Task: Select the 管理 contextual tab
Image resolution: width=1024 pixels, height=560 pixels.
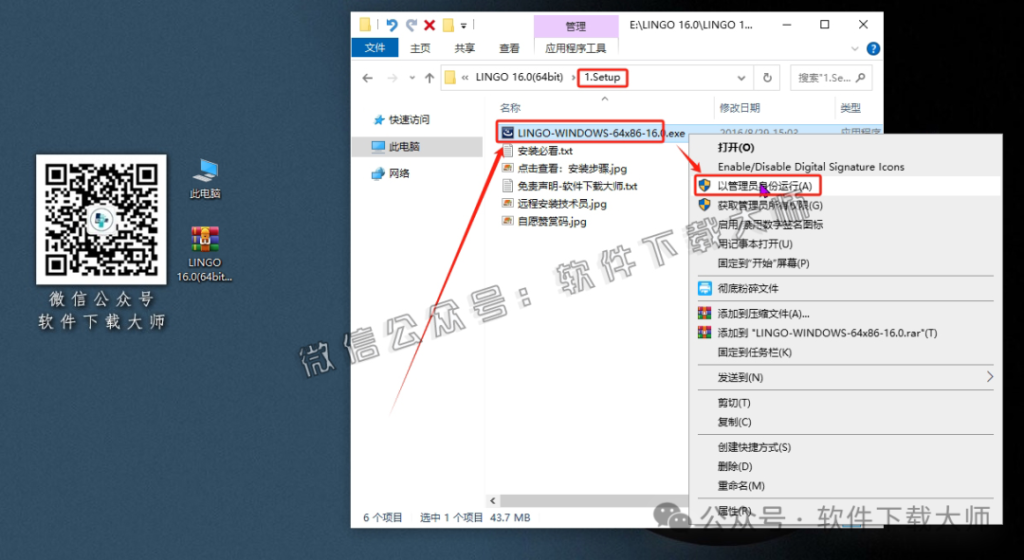Action: click(x=575, y=26)
